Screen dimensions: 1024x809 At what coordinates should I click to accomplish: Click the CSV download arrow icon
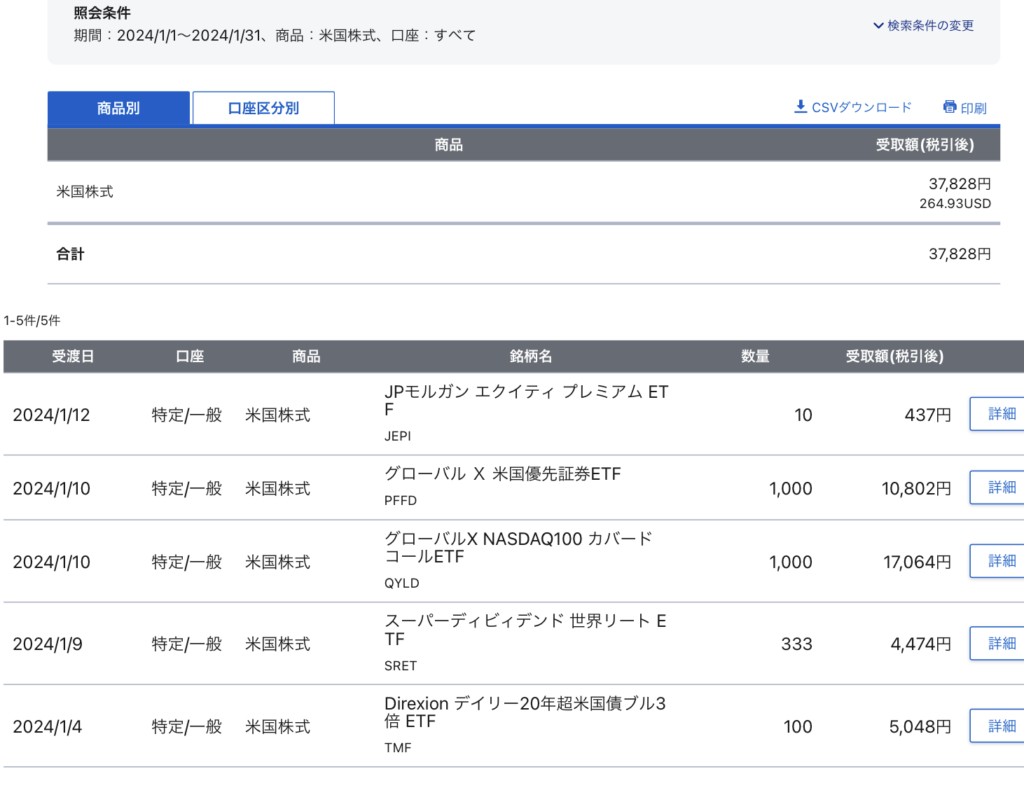pos(800,106)
